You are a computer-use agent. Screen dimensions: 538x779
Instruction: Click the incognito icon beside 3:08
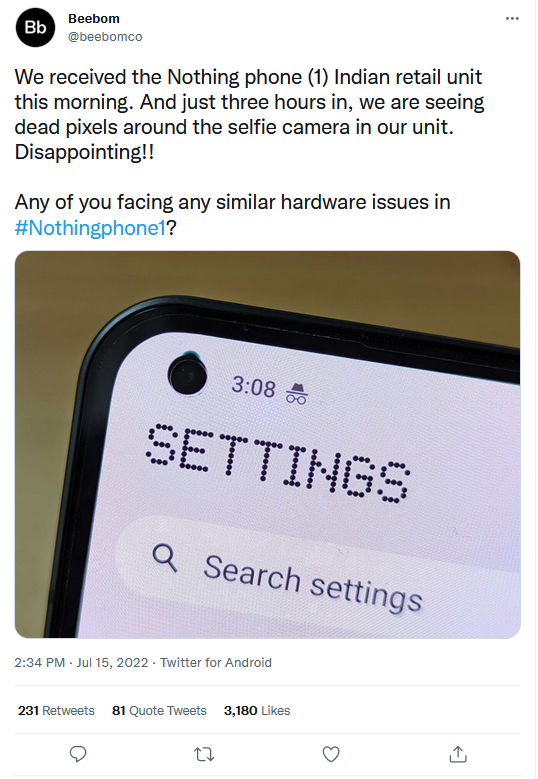coord(297,393)
